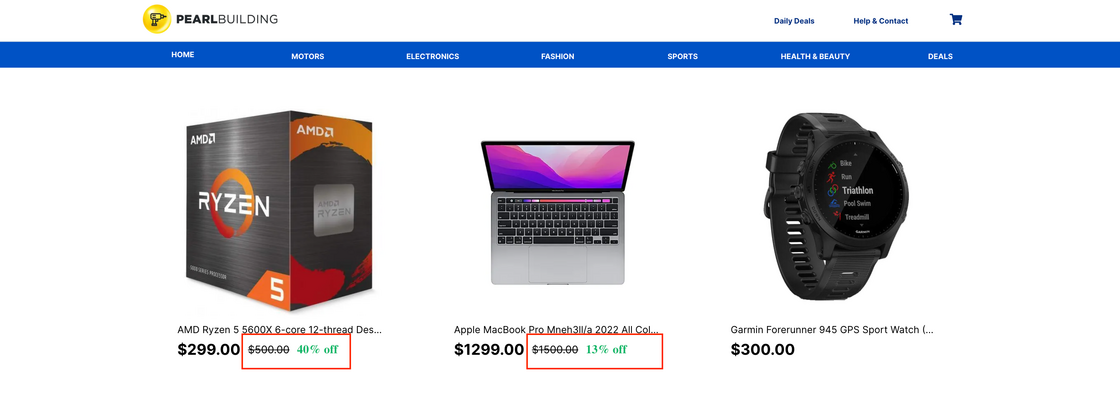
Task: Click the Apple MacBook Pro product title
Action: point(556,329)
